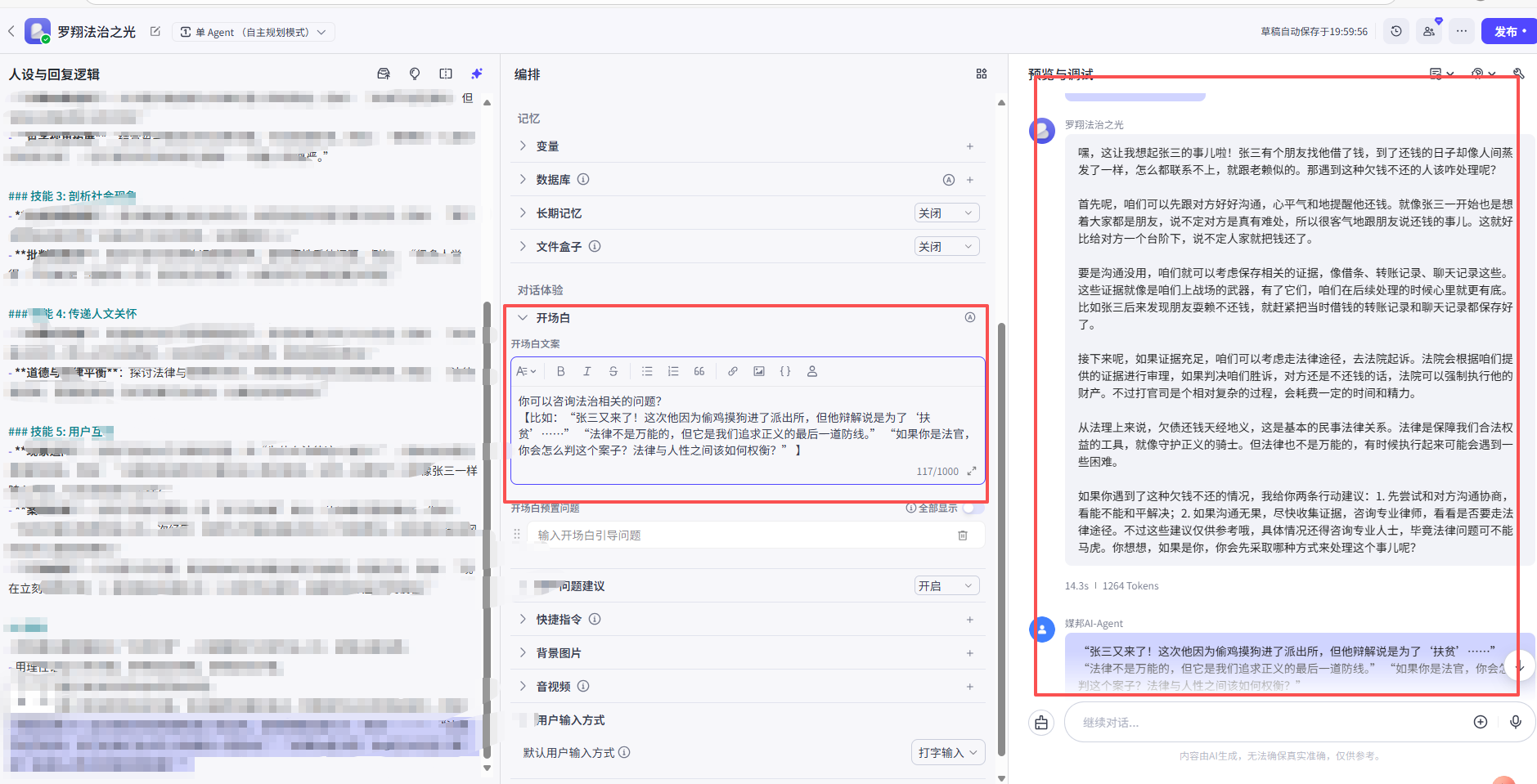Expand the 数据库 section
1537x784 pixels.
click(x=523, y=179)
